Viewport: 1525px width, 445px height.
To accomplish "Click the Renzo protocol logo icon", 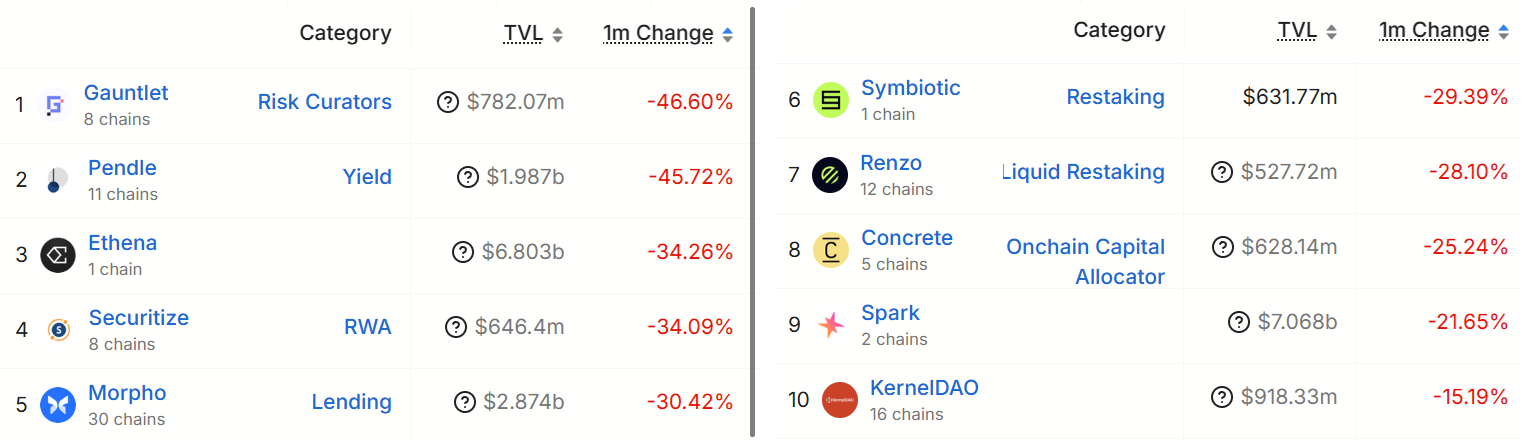I will click(x=830, y=174).
